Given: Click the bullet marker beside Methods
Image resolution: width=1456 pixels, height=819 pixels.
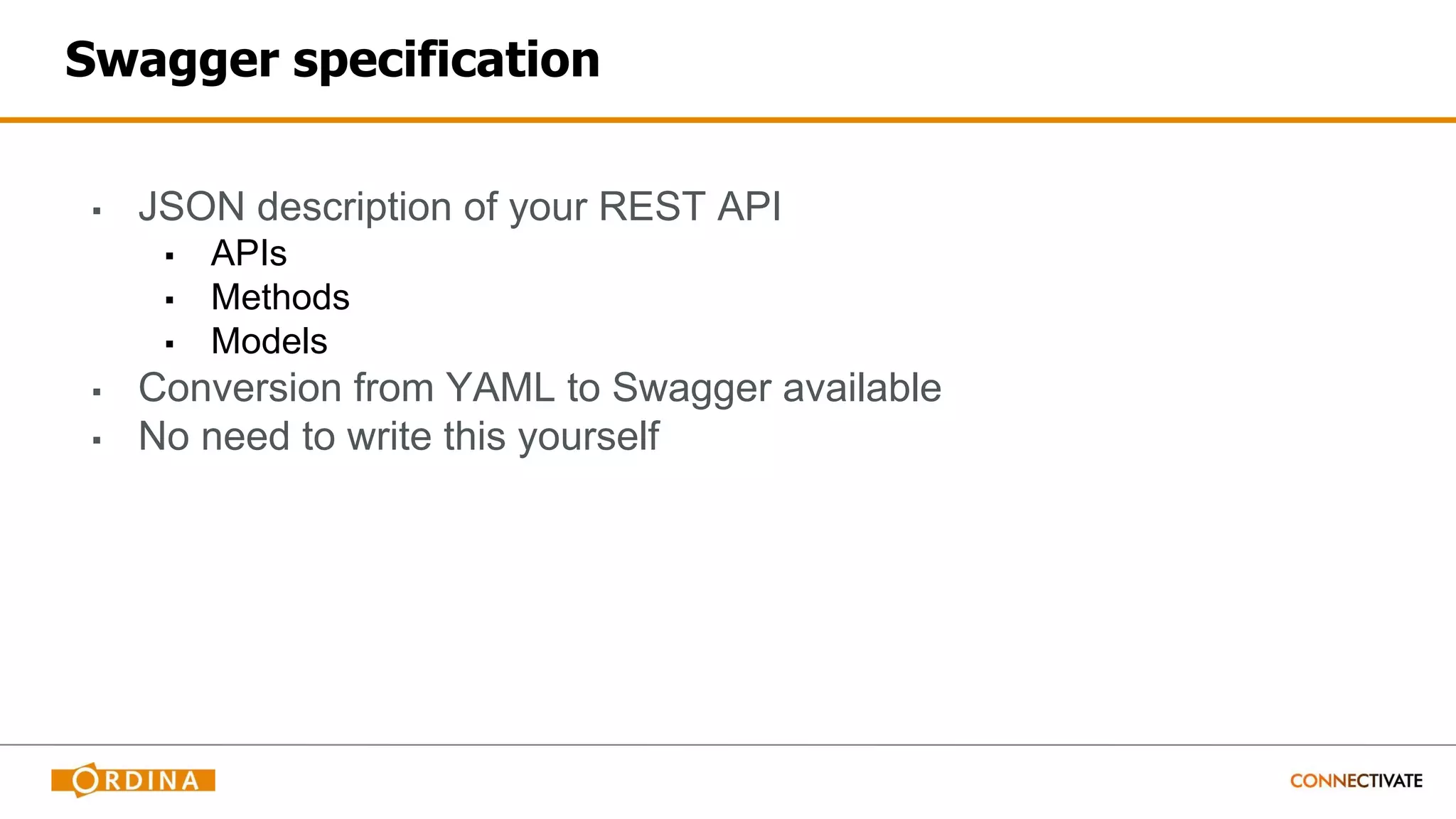Looking at the screenshot, I should [169, 301].
